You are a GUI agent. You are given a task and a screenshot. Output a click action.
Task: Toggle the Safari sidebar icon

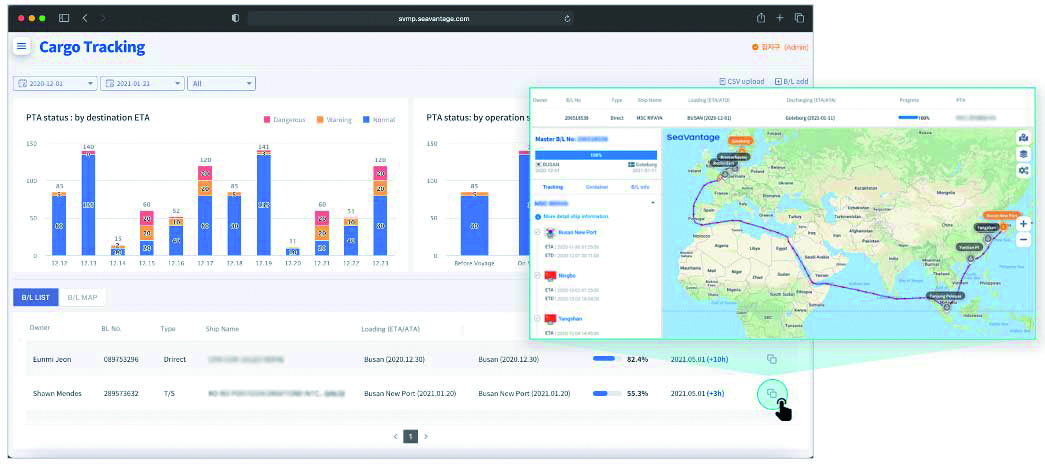[x=64, y=18]
